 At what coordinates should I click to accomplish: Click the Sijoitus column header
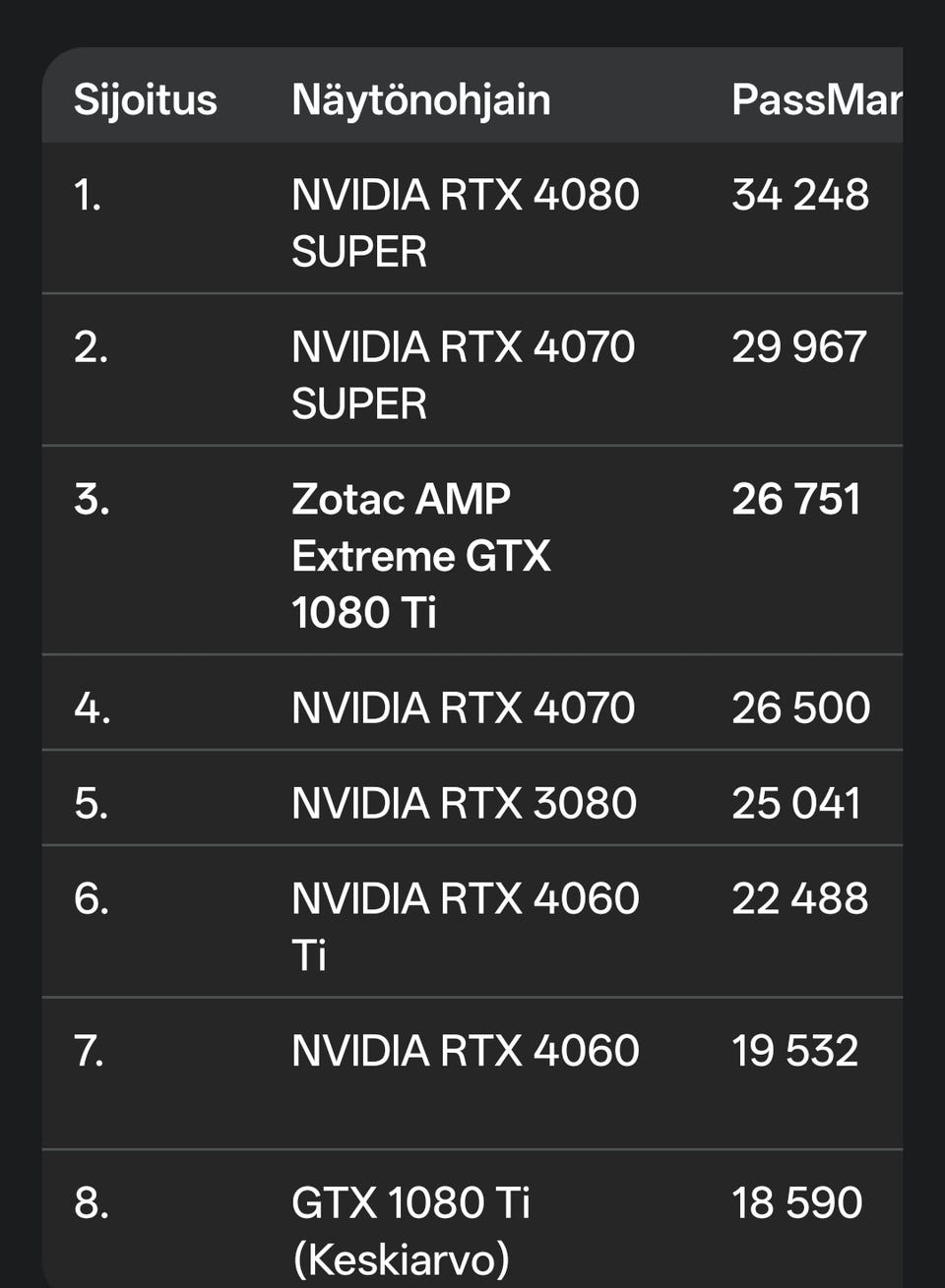click(x=145, y=100)
